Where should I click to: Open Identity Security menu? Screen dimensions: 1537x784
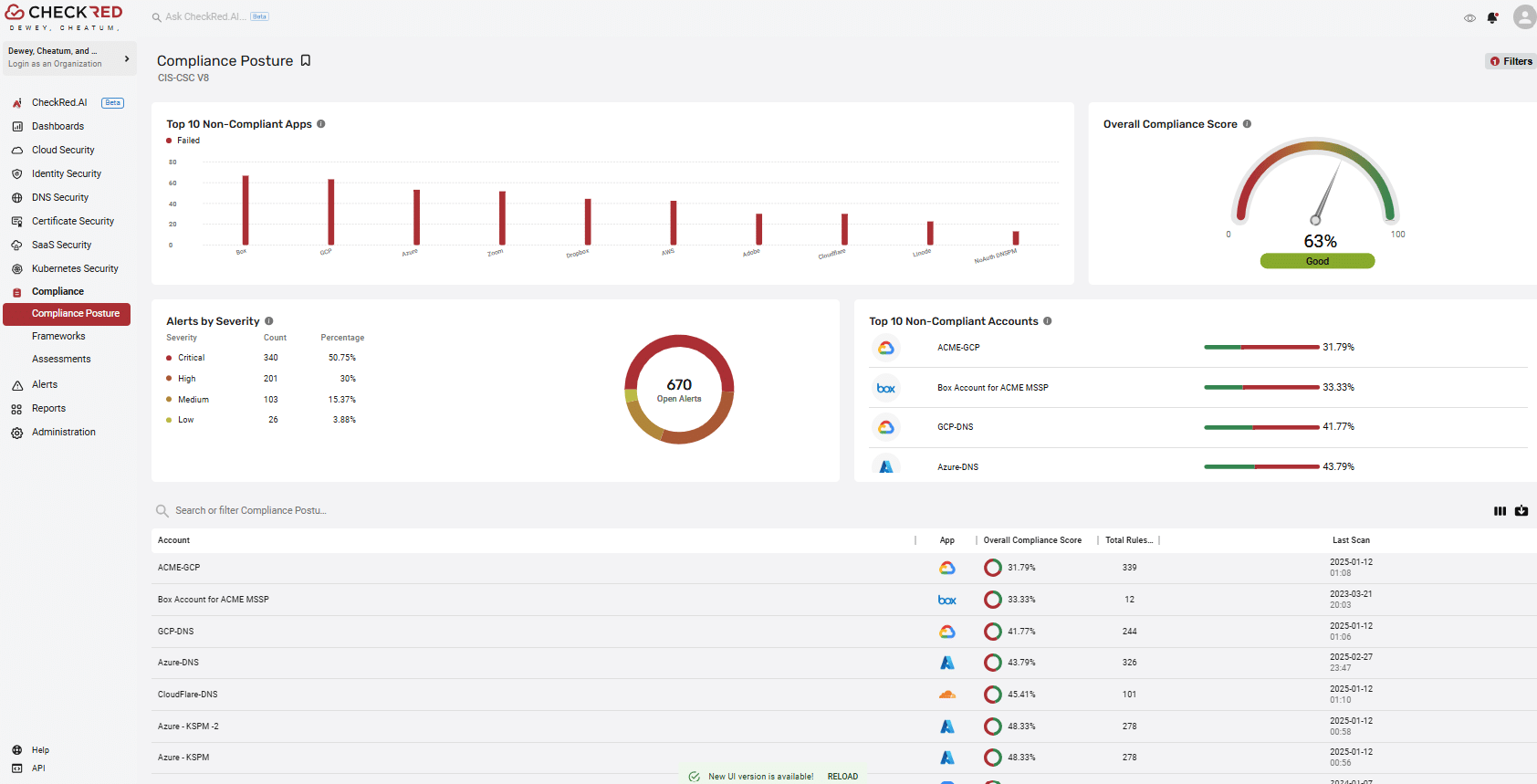tap(68, 173)
